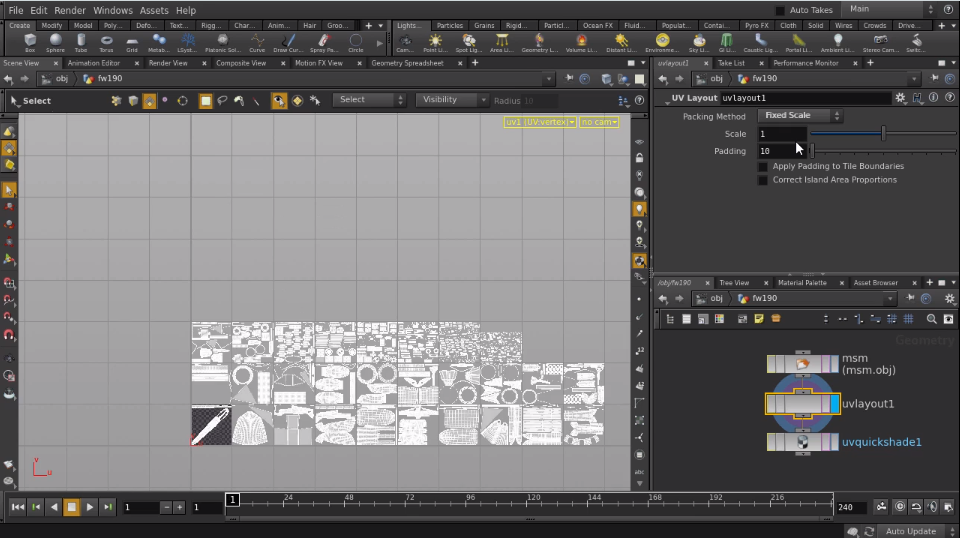
Task: Switch to the Material Palette tab
Action: click(x=802, y=283)
